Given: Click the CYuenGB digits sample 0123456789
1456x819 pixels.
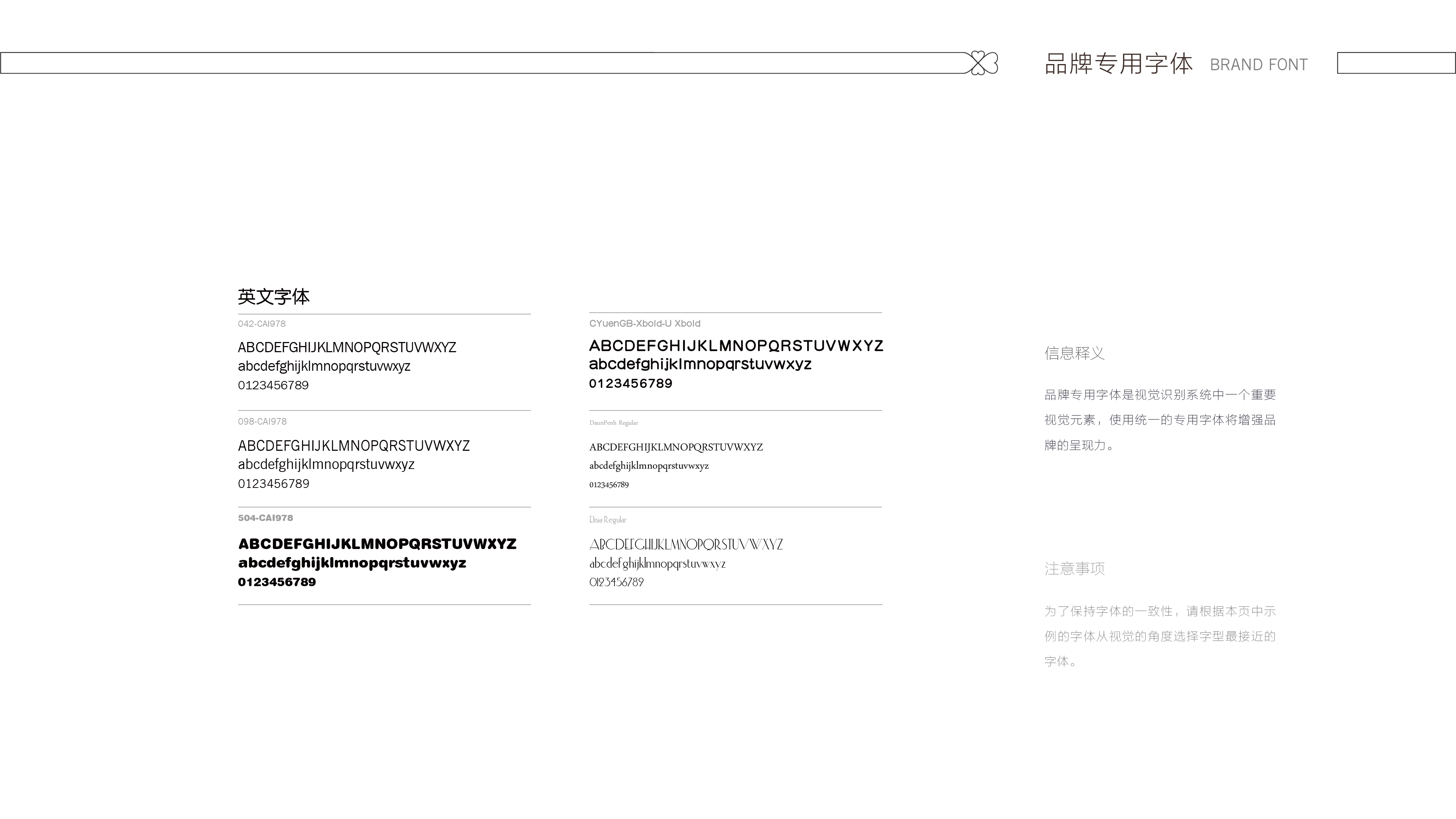Looking at the screenshot, I should coord(630,384).
